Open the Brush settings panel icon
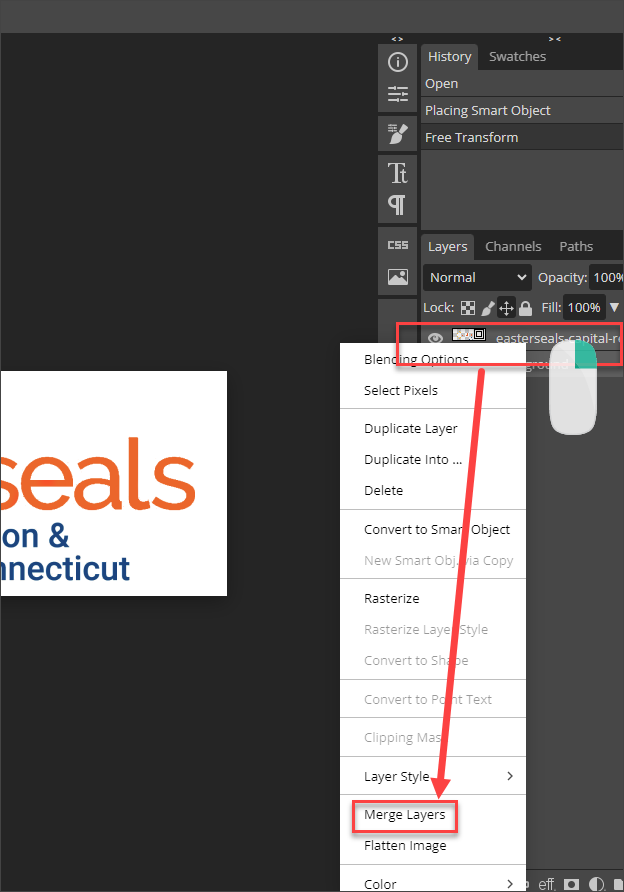 coord(398,134)
